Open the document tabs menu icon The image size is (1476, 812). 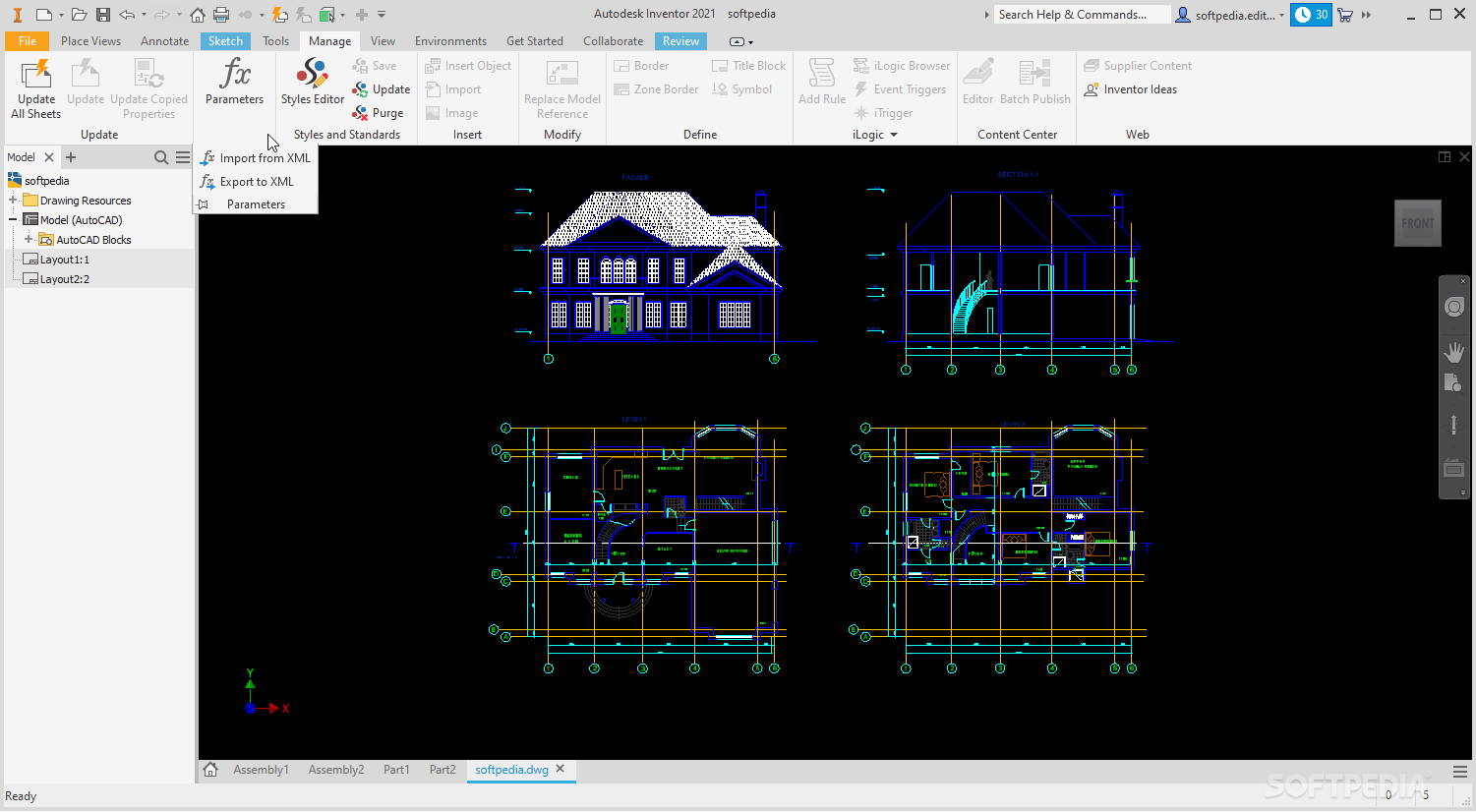1460,772
